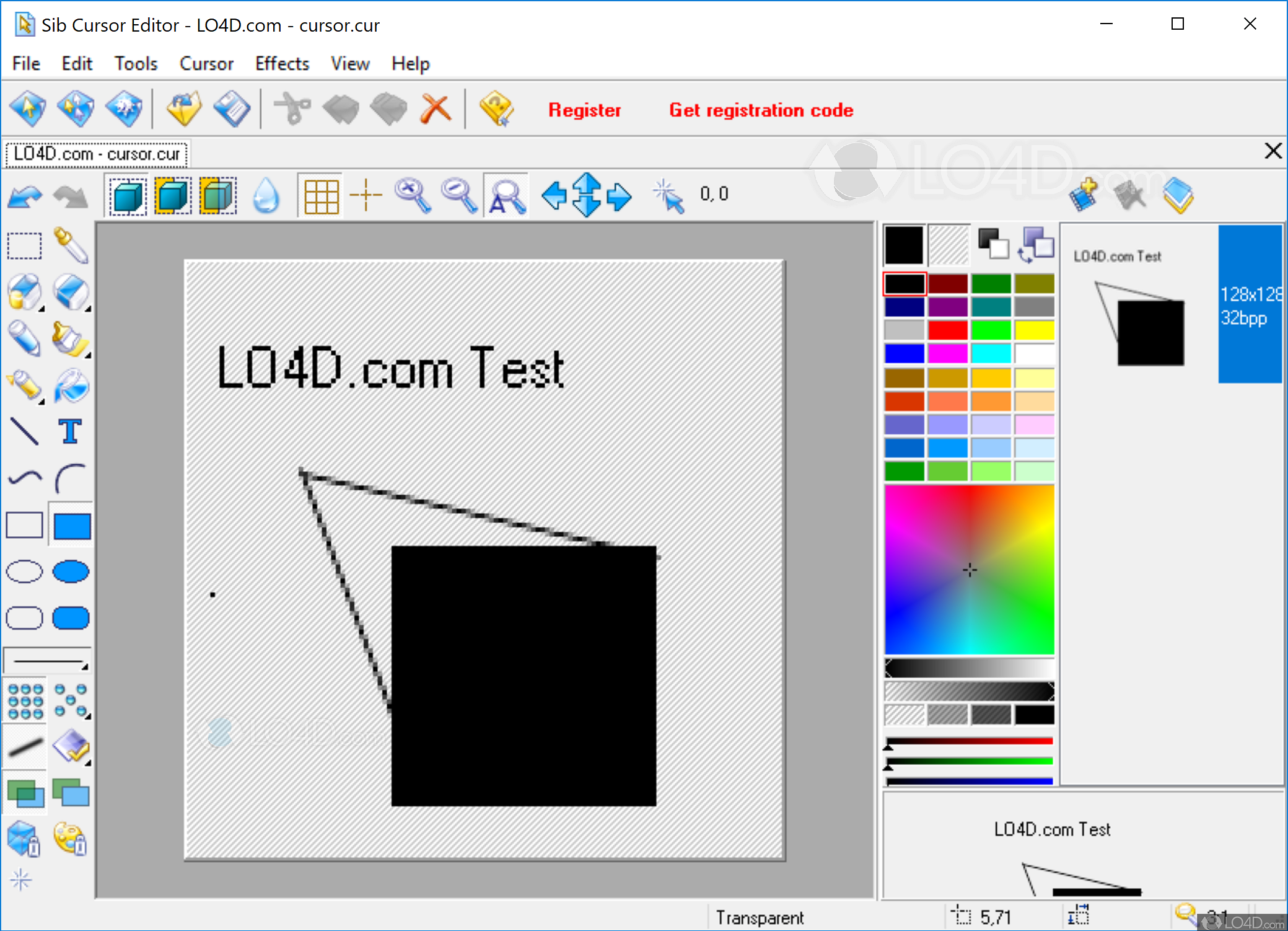
Task: Select the empty rectangle tool
Action: (x=24, y=525)
